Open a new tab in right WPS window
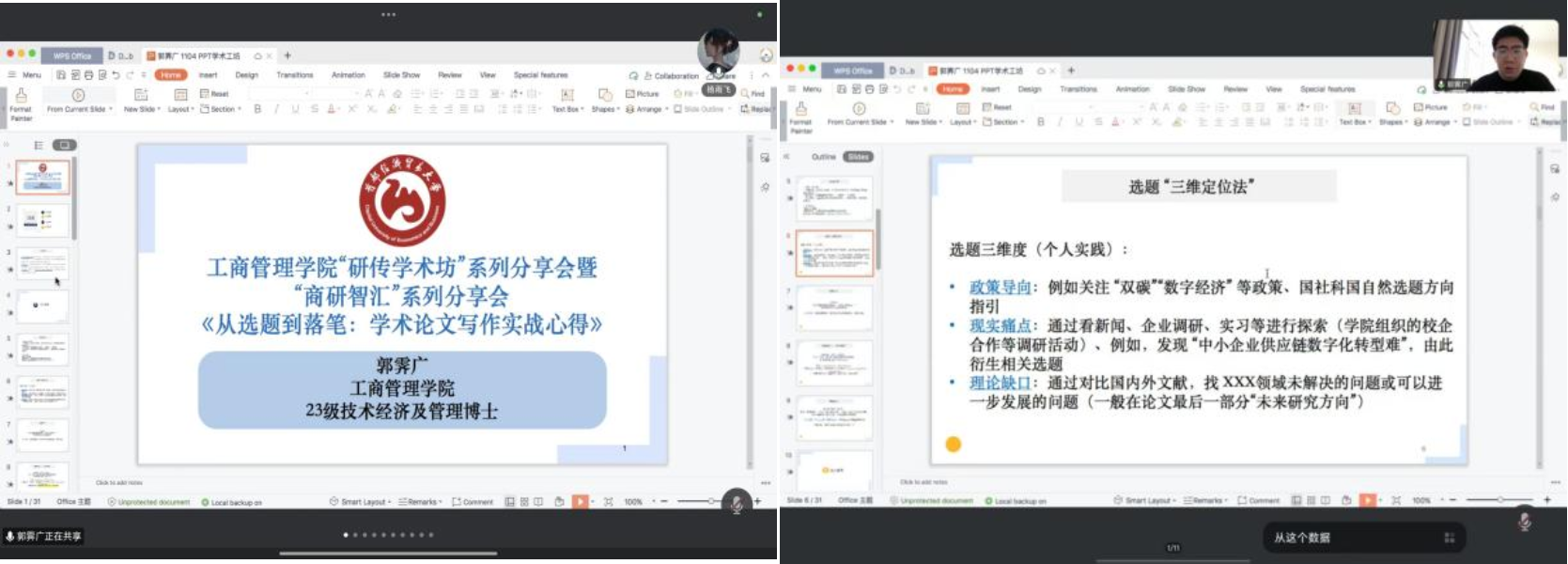This screenshot has width=1568, height=564. click(x=1070, y=70)
